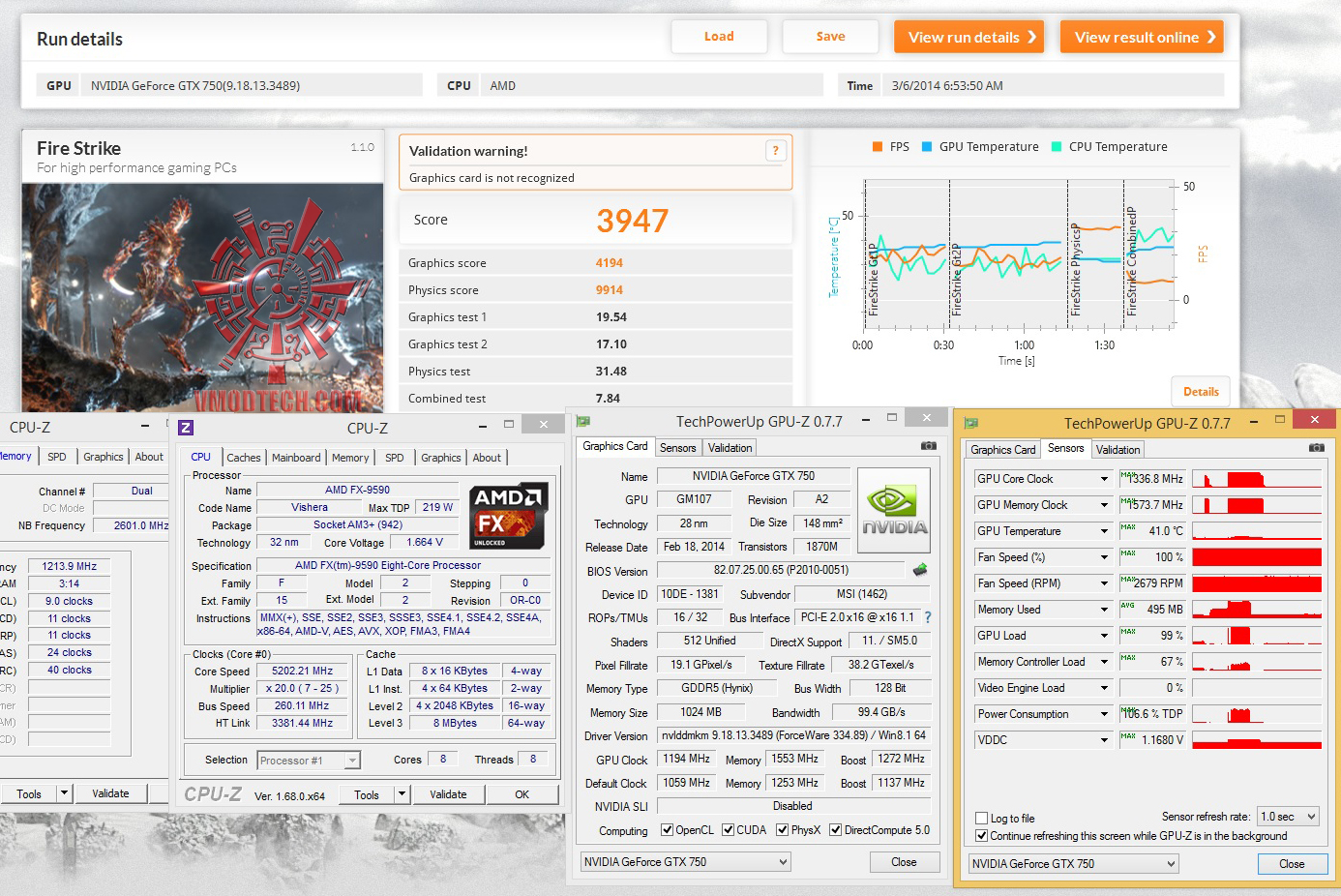Image resolution: width=1341 pixels, height=896 pixels.
Task: Click the Details button under the chart
Action: (x=1201, y=392)
